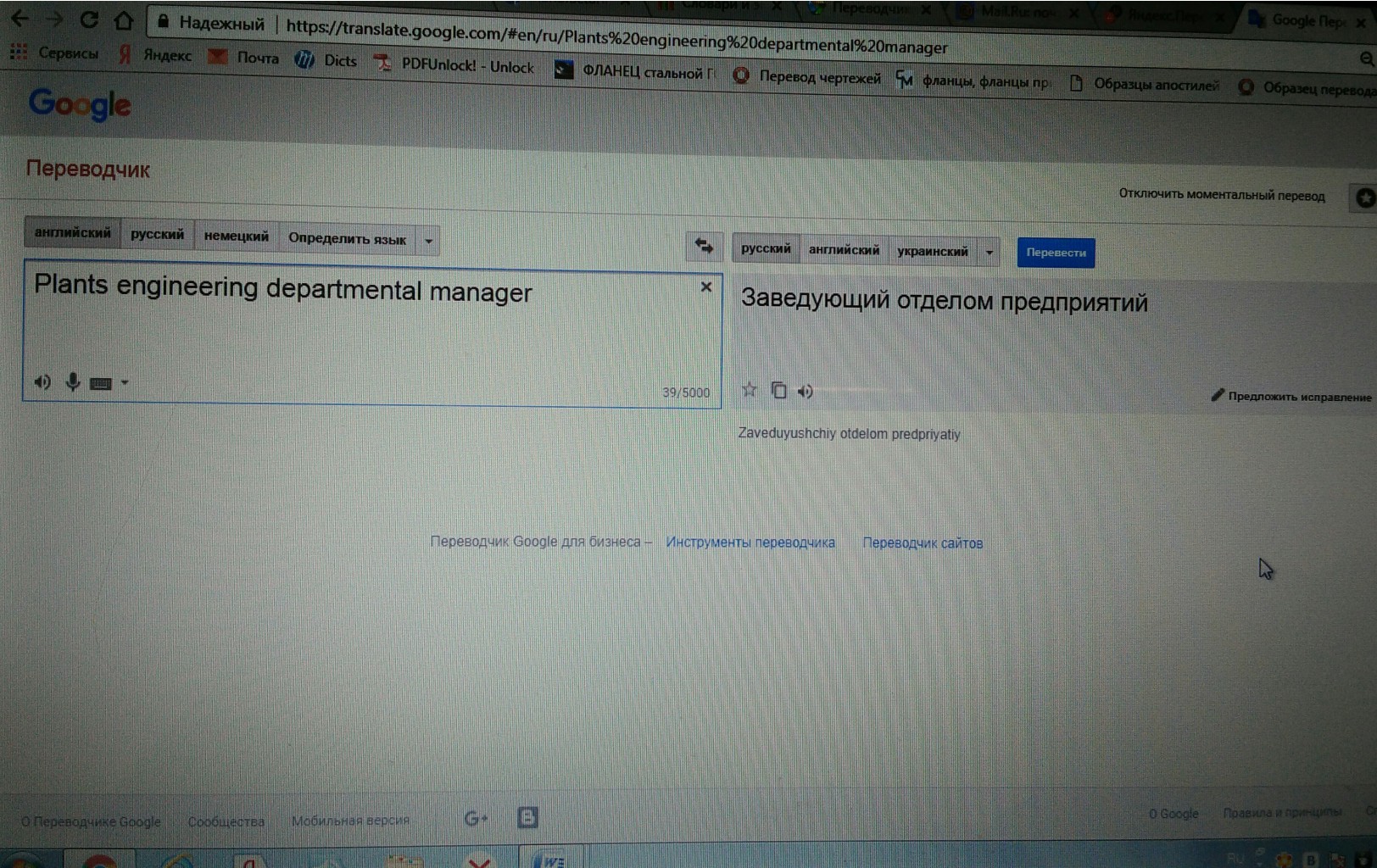Select английский as source language
1377x868 pixels.
[72, 232]
